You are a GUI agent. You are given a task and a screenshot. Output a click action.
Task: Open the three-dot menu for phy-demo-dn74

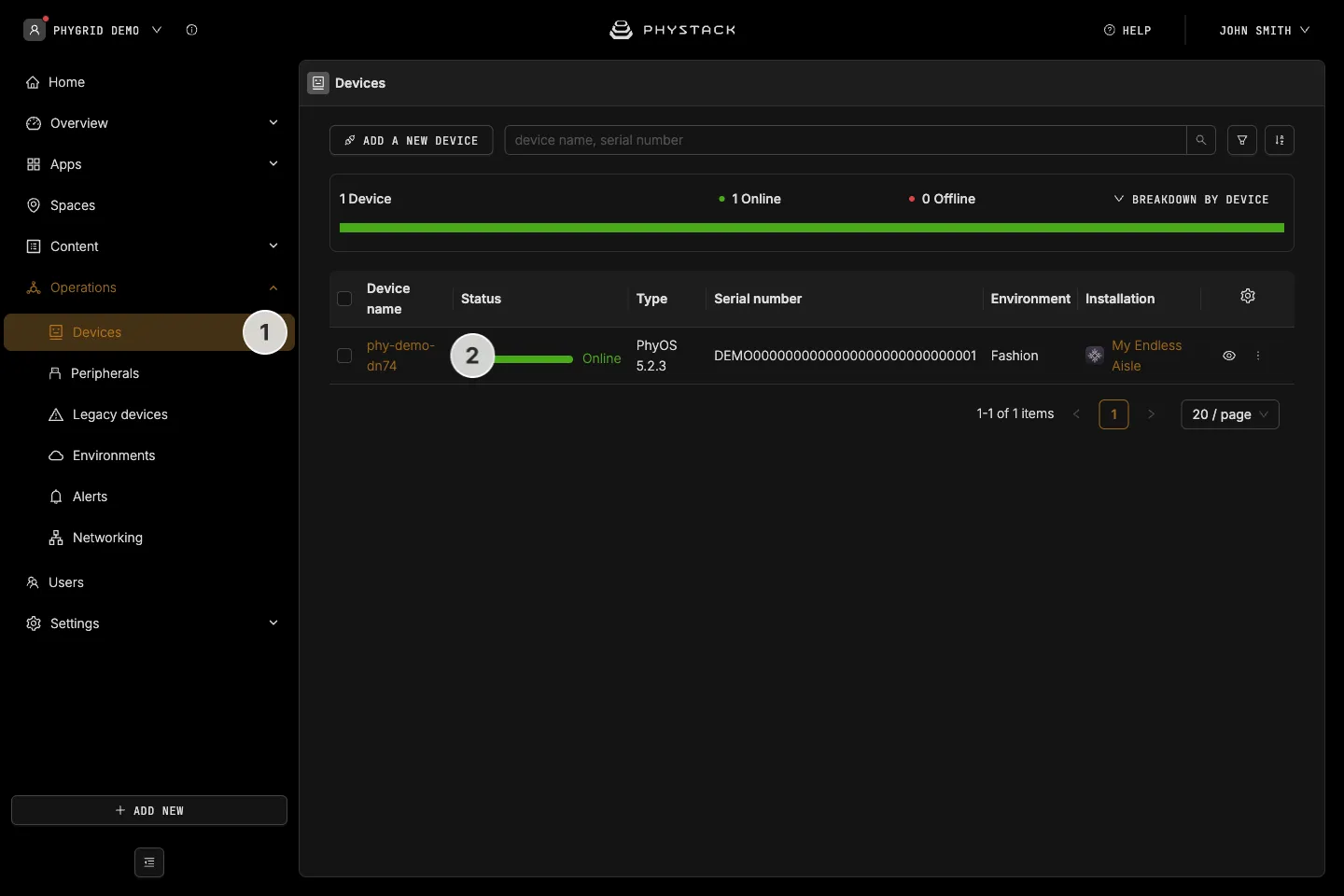pos(1258,356)
